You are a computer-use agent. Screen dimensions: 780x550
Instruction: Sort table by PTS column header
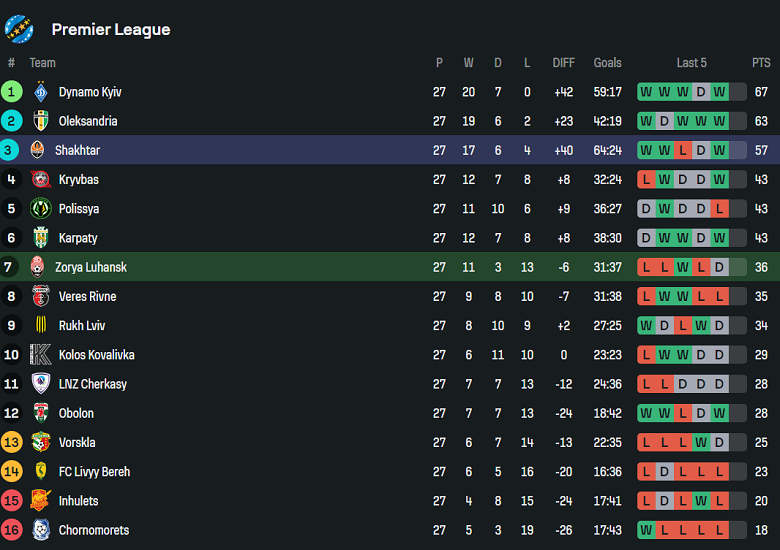point(761,63)
